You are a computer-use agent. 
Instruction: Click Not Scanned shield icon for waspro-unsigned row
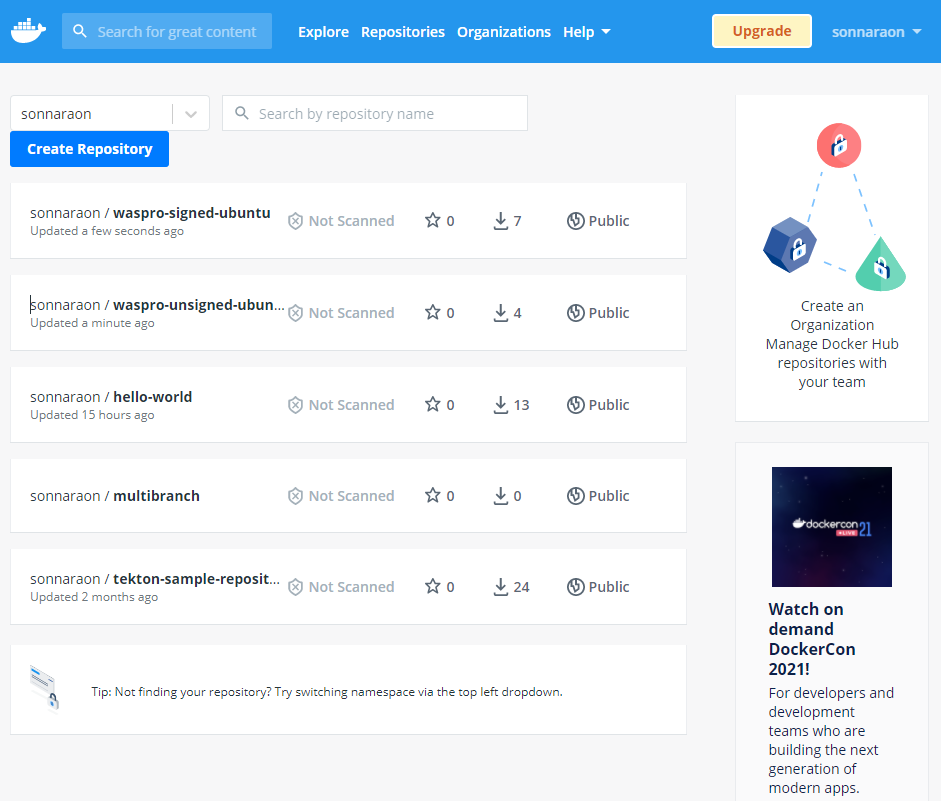point(295,313)
